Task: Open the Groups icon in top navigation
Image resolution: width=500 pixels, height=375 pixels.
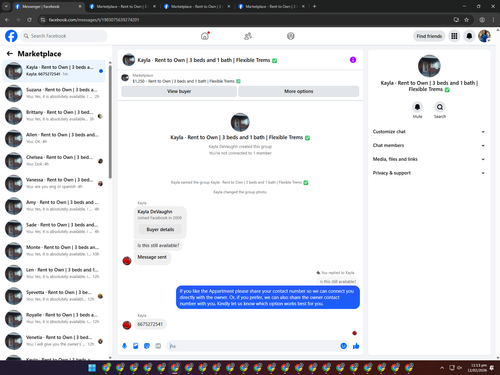Action: point(291,36)
